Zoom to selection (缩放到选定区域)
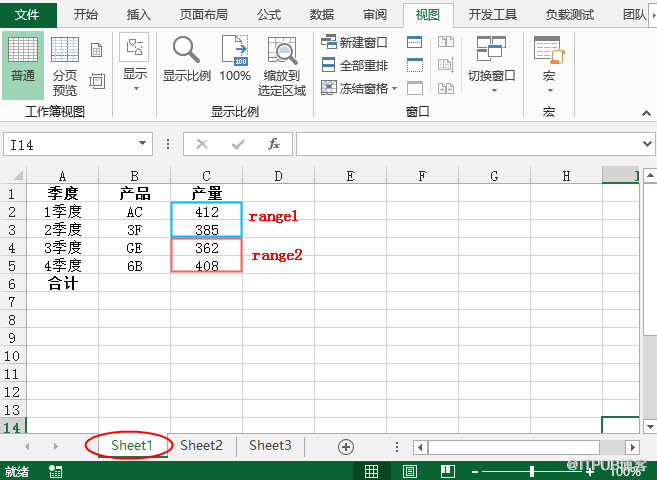This screenshot has height=480, width=657. 282,66
